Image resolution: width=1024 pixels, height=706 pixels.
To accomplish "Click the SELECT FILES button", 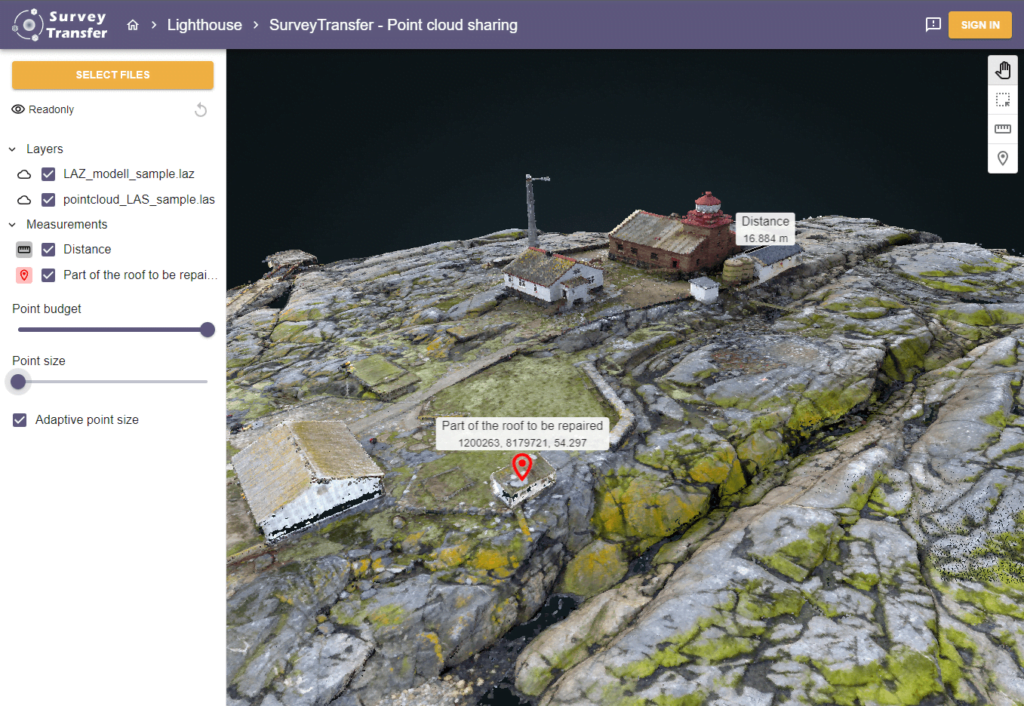I will tap(113, 75).
